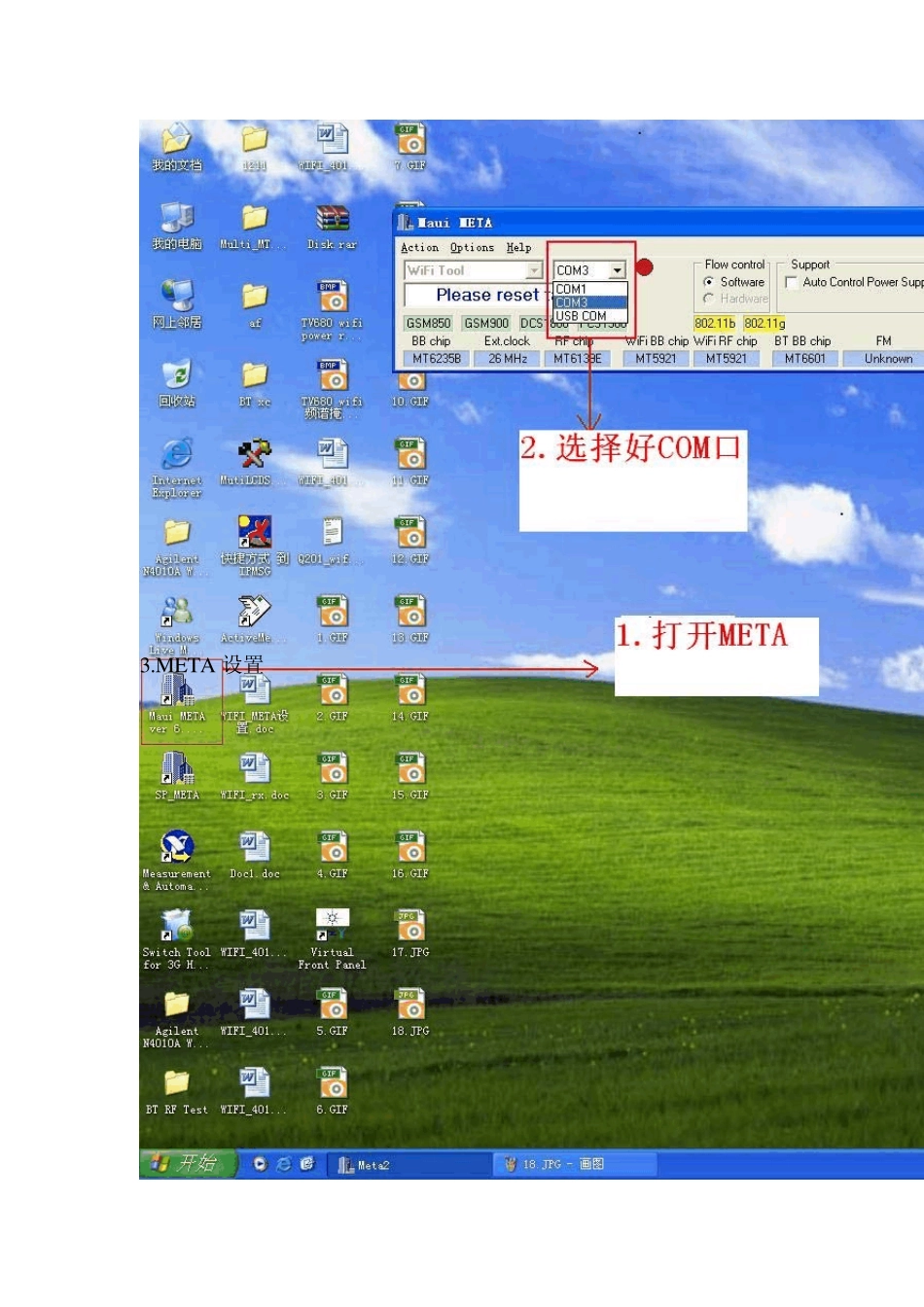This screenshot has width=924, height=1307.
Task: Select the Doc1.doc document icon
Action: [255, 855]
